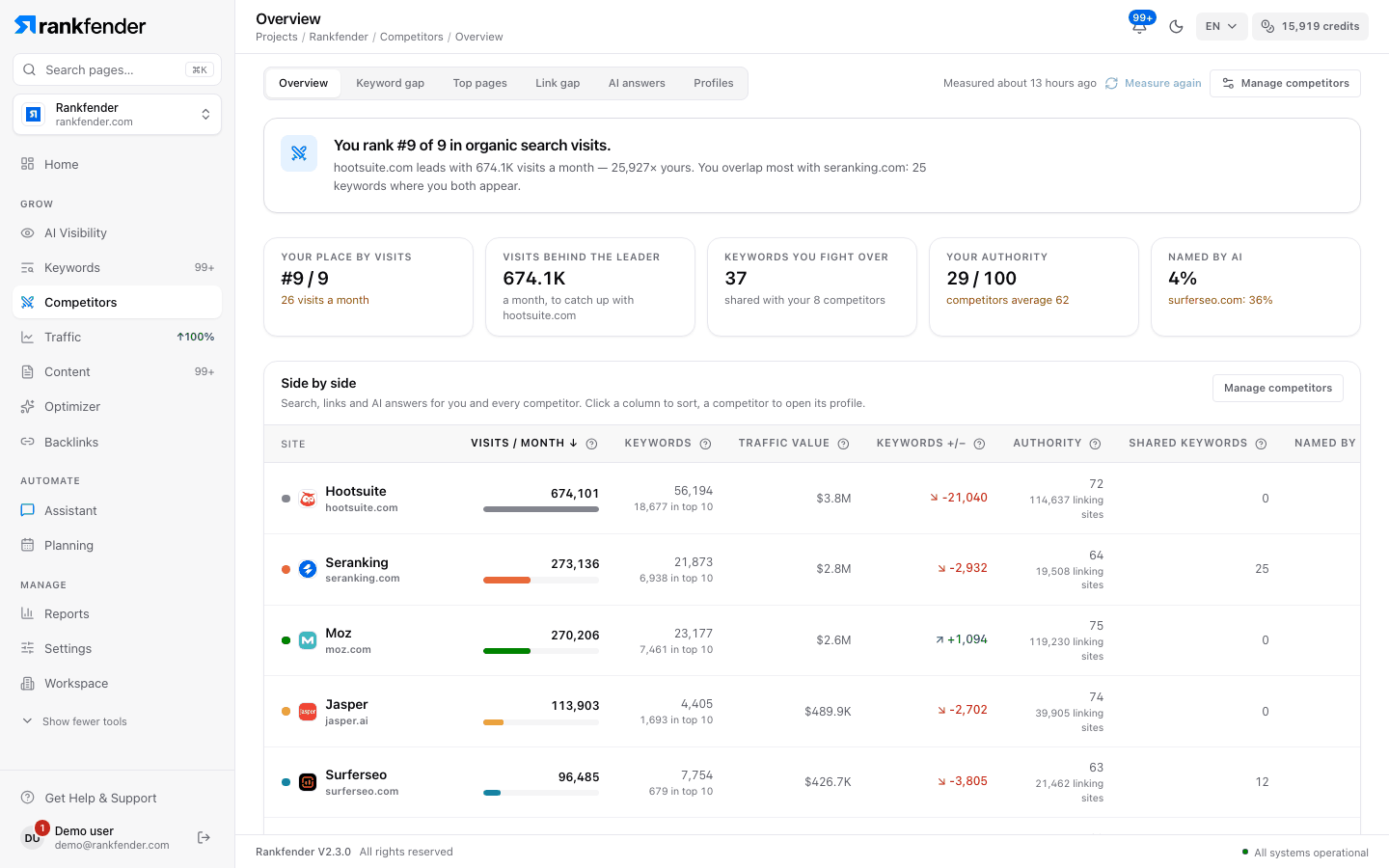Viewport: 1389px width, 868px height.
Task: Switch to Keyword gap tab
Action: coord(390,83)
